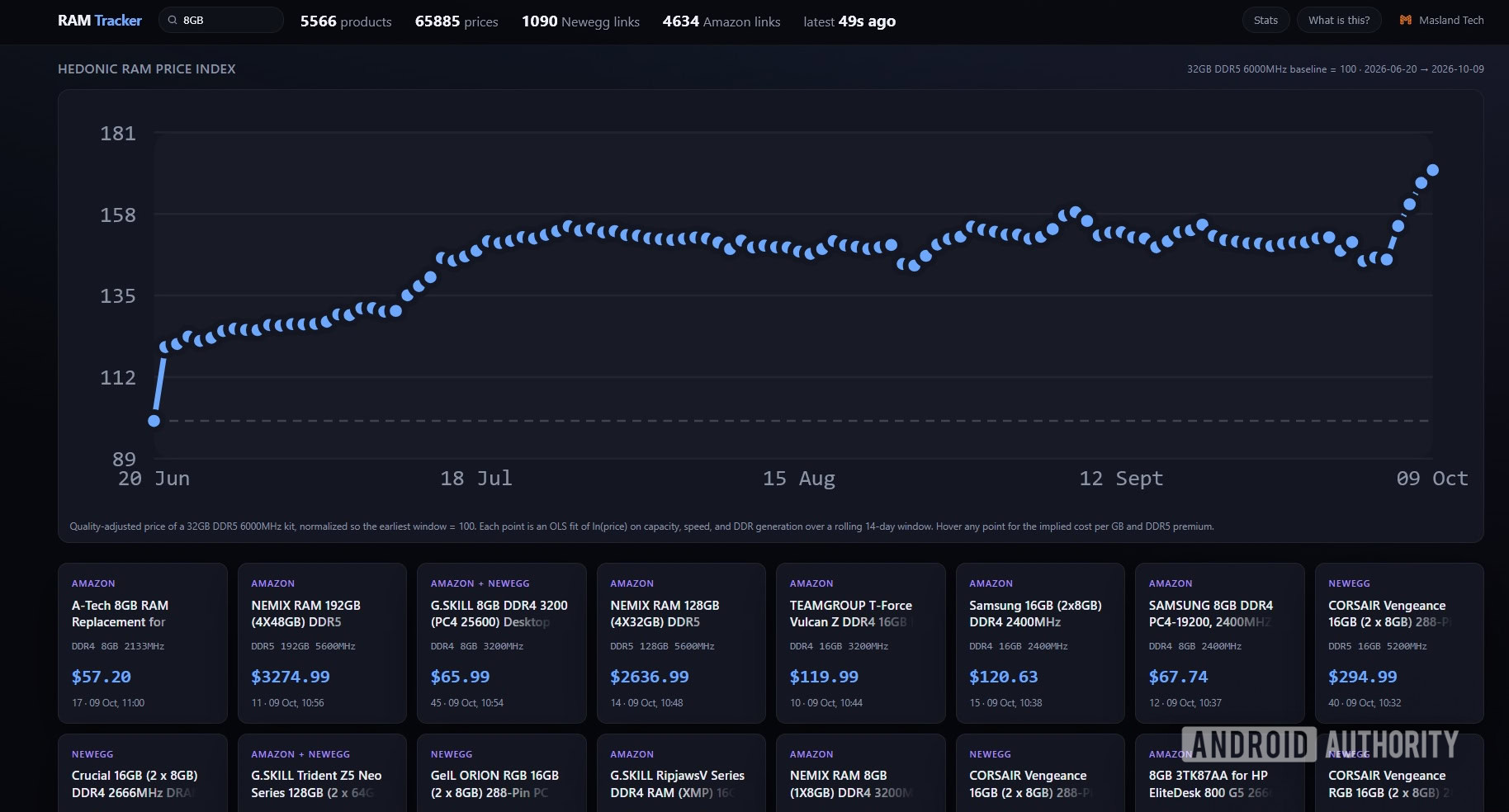Open the A-Tech 8GB RAM Replacement card
Viewport: 1509px width, 812px height.
143,643
